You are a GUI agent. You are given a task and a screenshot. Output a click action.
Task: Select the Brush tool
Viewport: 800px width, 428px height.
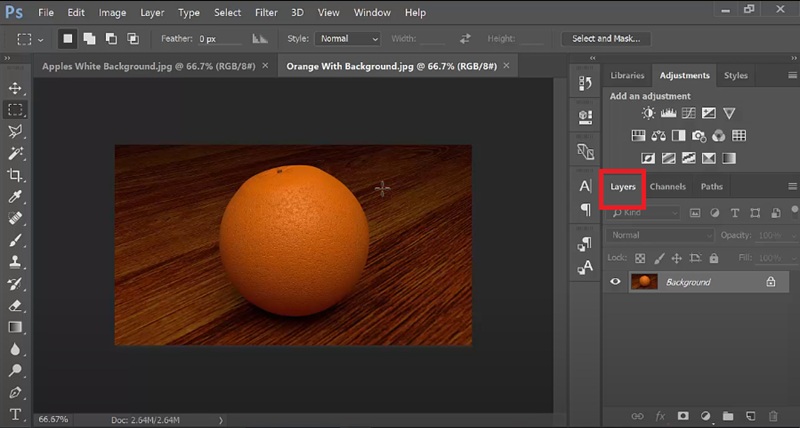[15, 240]
